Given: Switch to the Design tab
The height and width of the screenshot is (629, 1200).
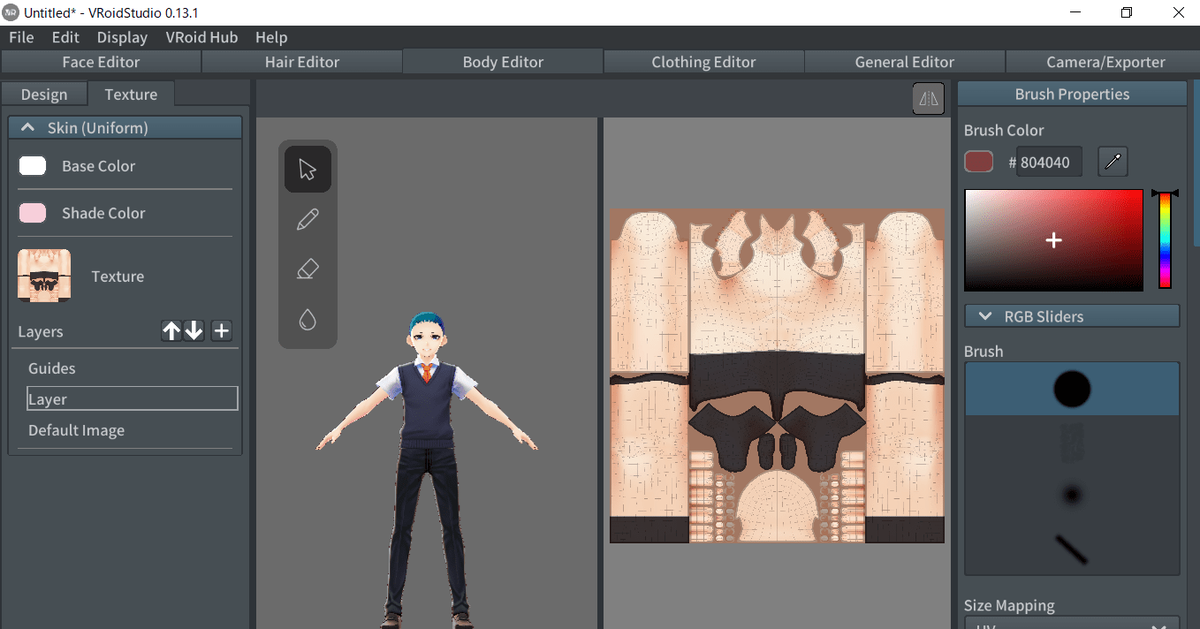Looking at the screenshot, I should [44, 94].
